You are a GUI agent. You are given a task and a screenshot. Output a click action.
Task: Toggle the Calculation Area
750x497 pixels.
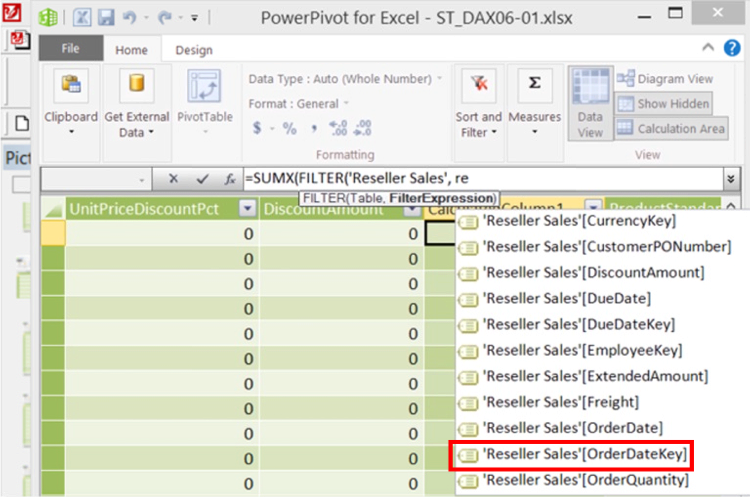pyautogui.click(x=671, y=128)
